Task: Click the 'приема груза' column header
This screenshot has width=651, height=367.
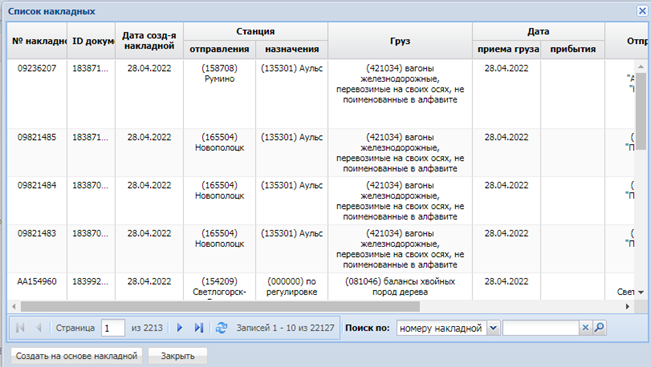Action: (508, 49)
